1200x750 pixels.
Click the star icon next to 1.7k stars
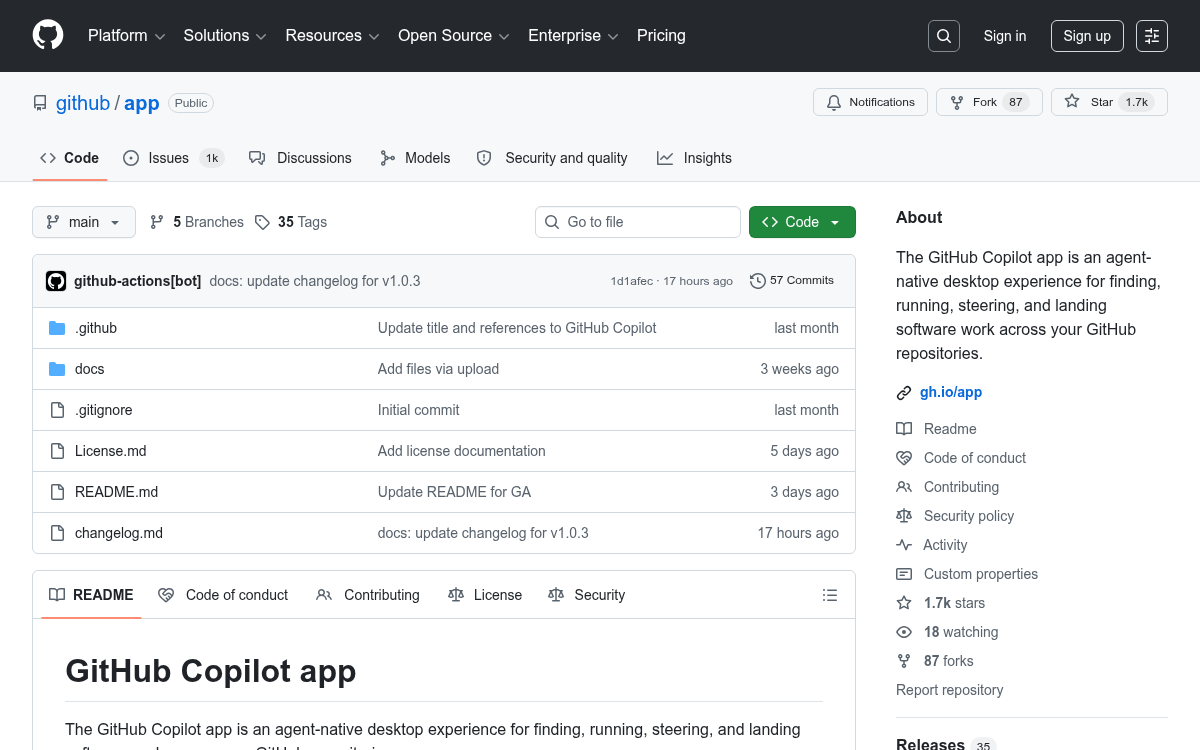point(904,603)
